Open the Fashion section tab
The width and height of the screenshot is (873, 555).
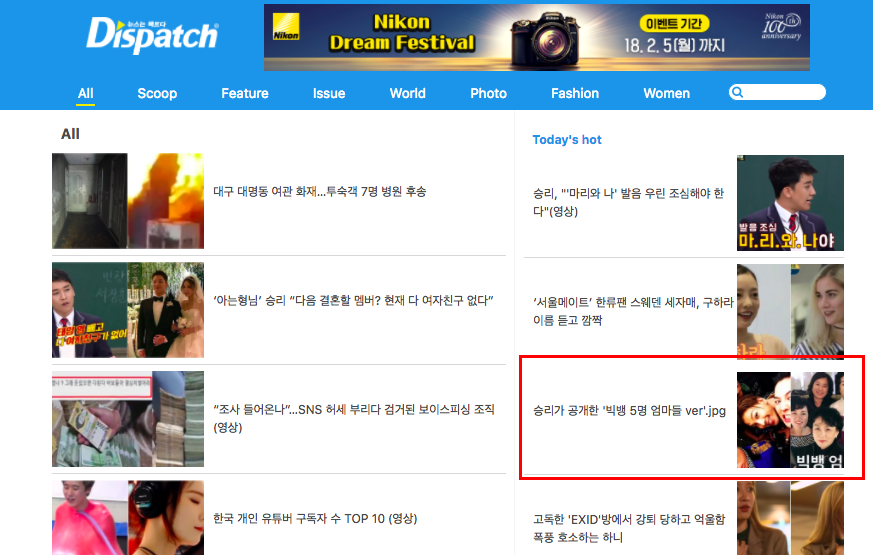click(575, 94)
